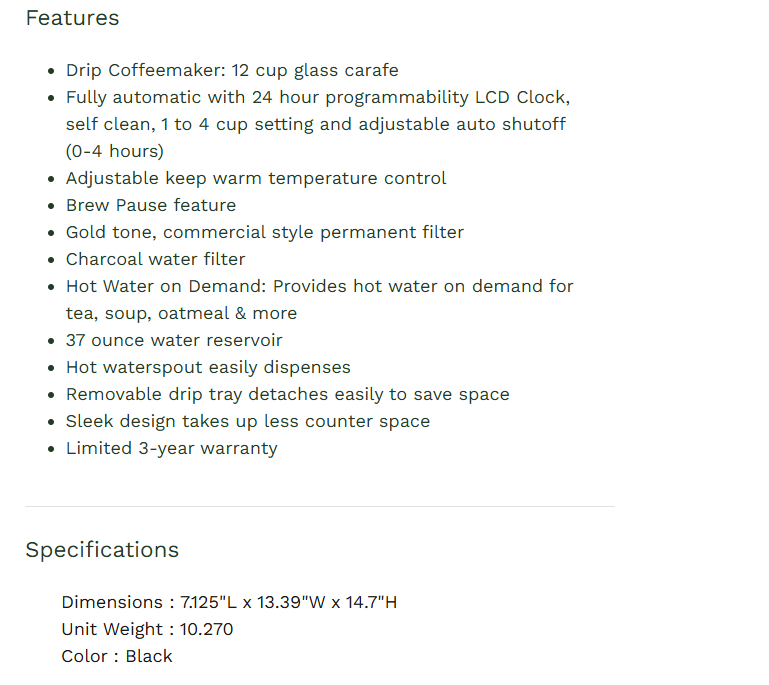Click the Specifications section heading

pos(102,550)
